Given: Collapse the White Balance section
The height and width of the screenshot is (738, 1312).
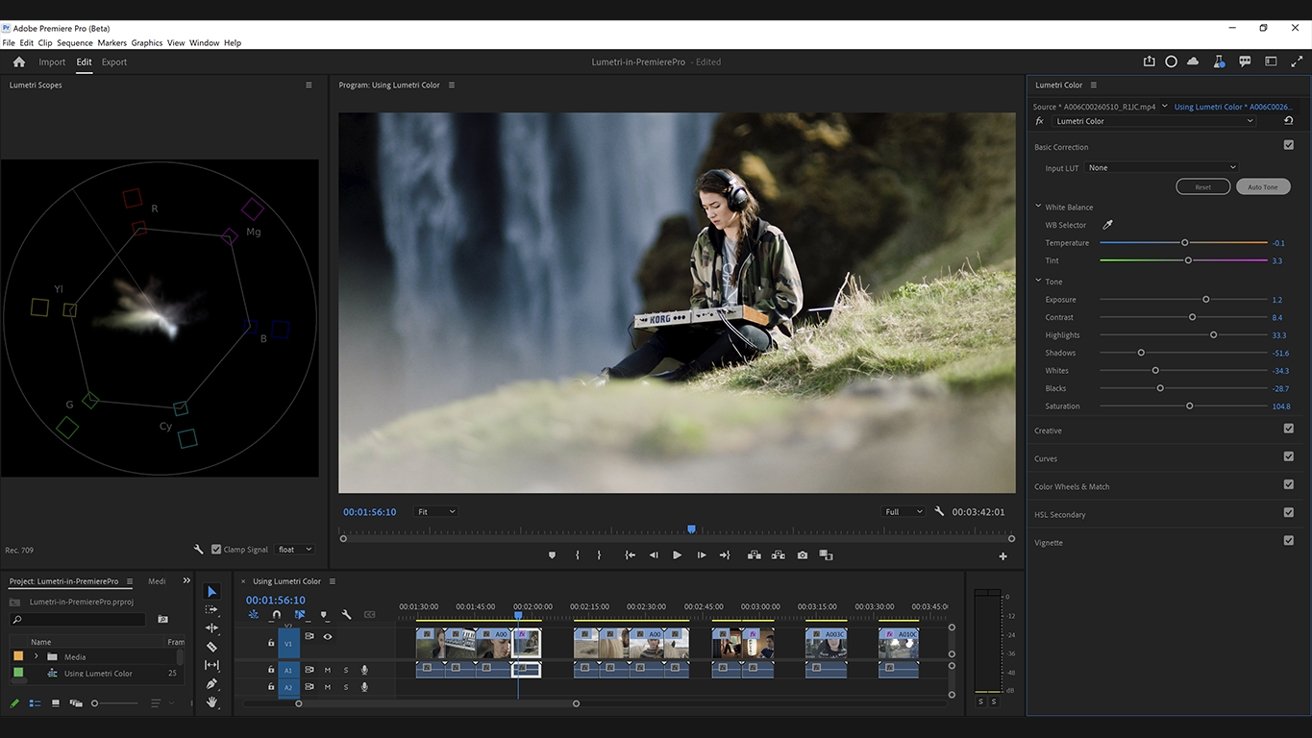Looking at the screenshot, I should tap(1038, 207).
